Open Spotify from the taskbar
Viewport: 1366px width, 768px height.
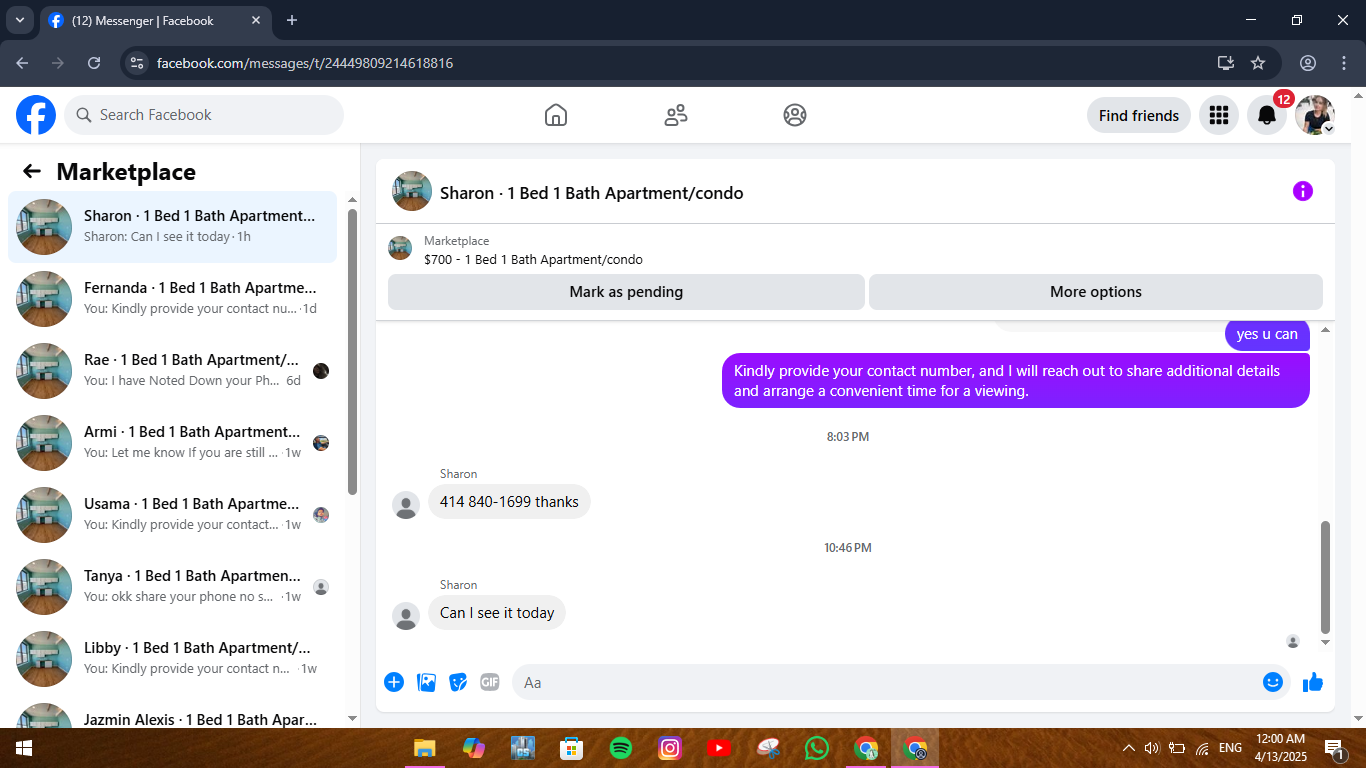coord(620,748)
